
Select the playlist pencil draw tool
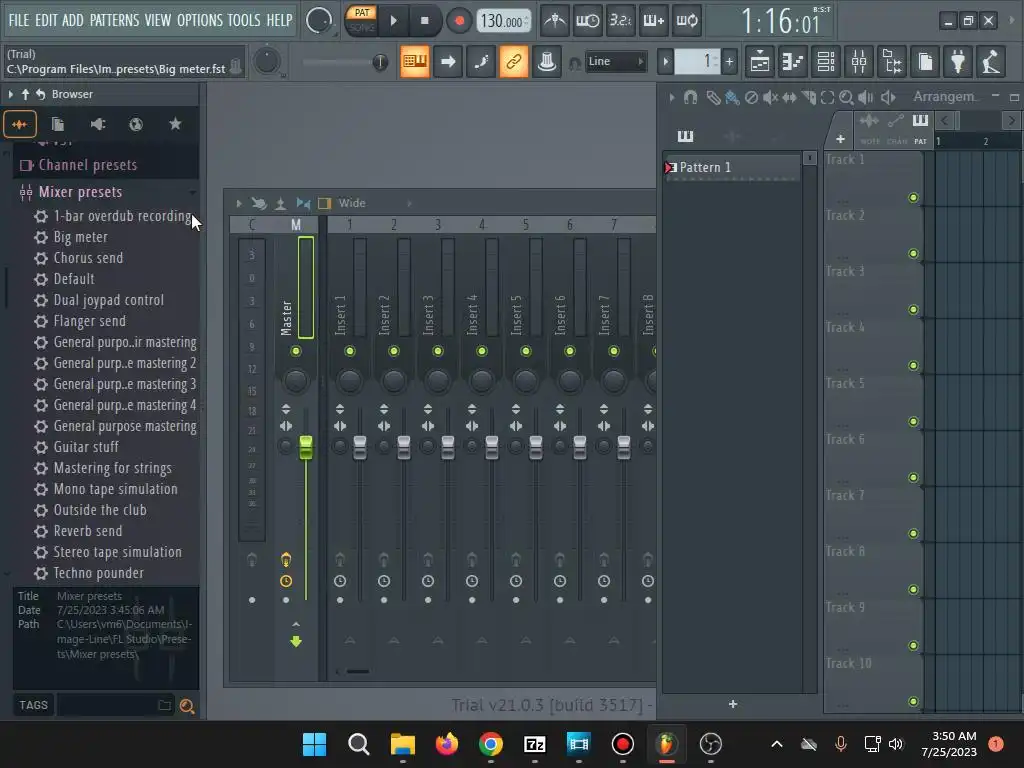(x=713, y=97)
